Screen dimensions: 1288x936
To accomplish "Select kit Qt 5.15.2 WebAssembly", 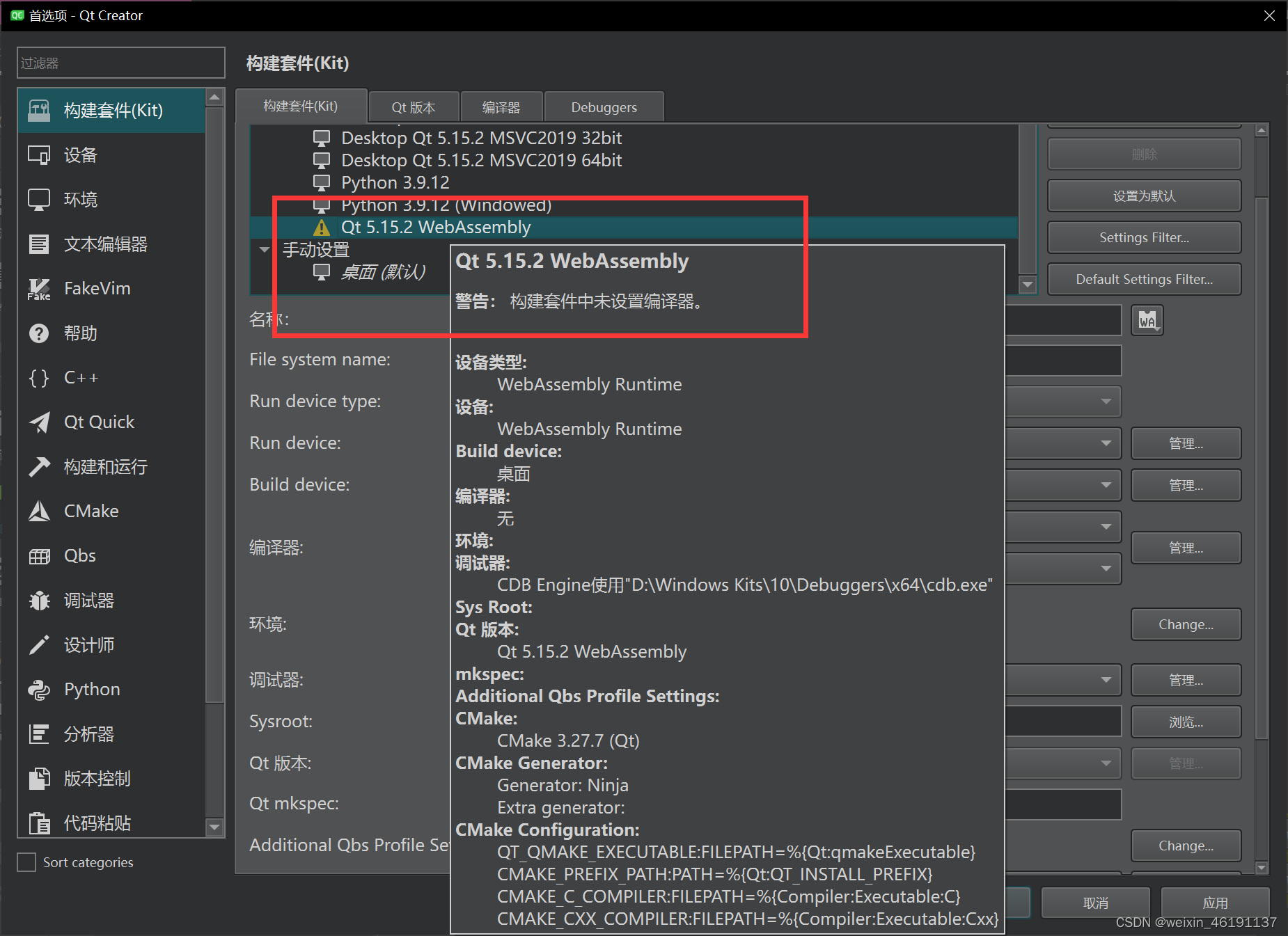I will (x=436, y=228).
